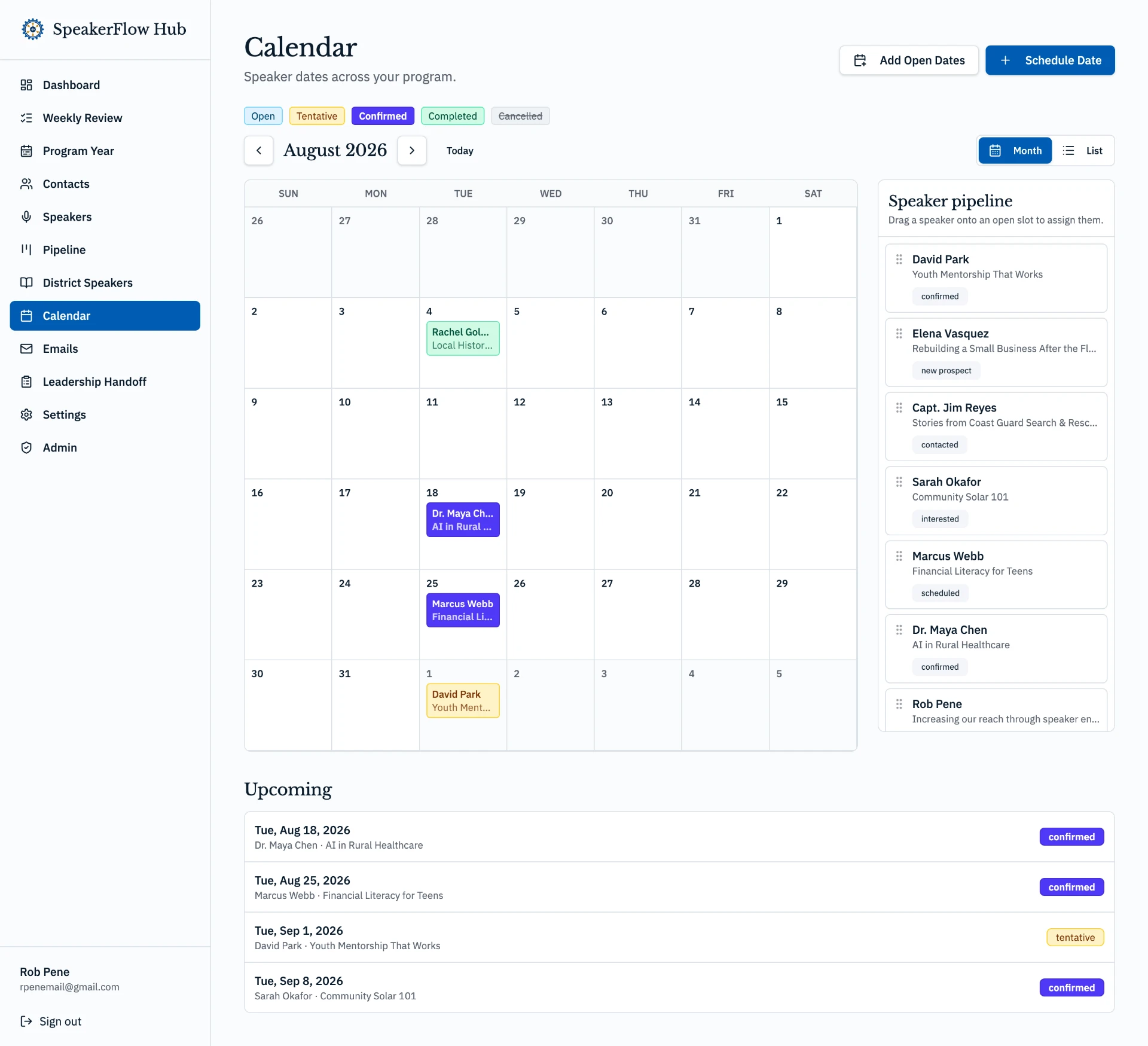Open the Rachel Gol... event on August 4
1148x1046 pixels.
[463, 338]
